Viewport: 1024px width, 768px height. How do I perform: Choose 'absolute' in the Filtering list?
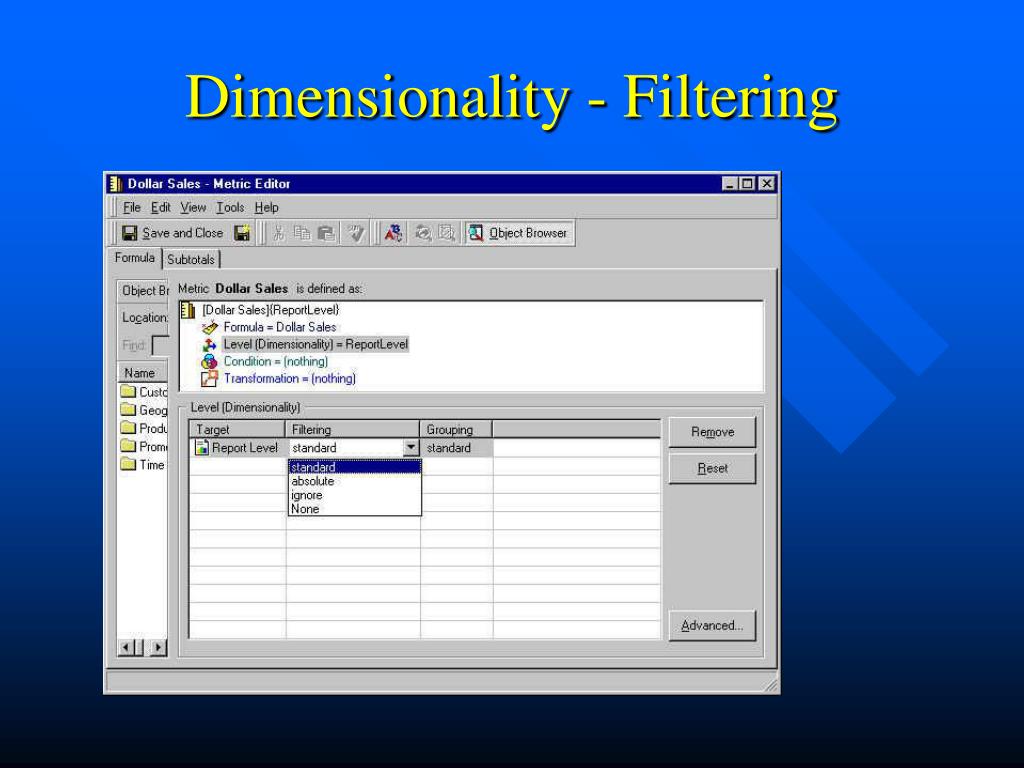pos(355,481)
